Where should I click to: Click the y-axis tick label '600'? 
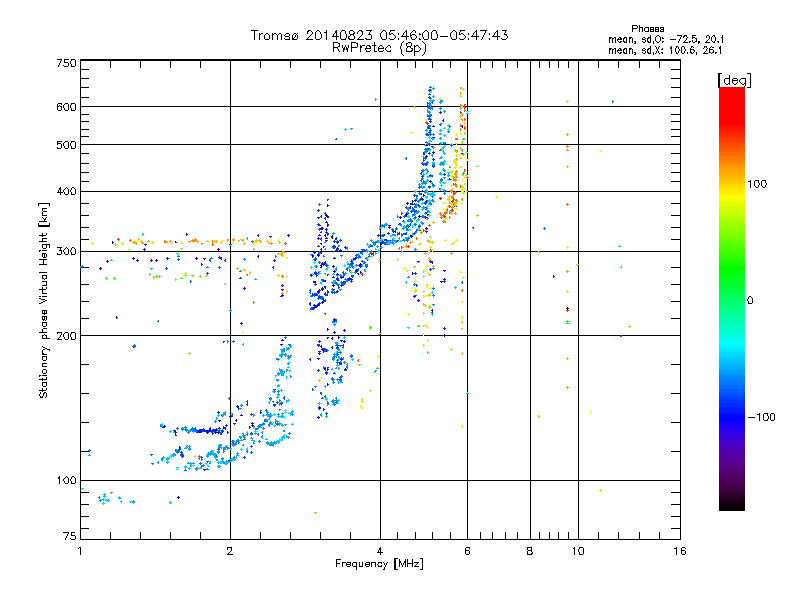(66, 107)
